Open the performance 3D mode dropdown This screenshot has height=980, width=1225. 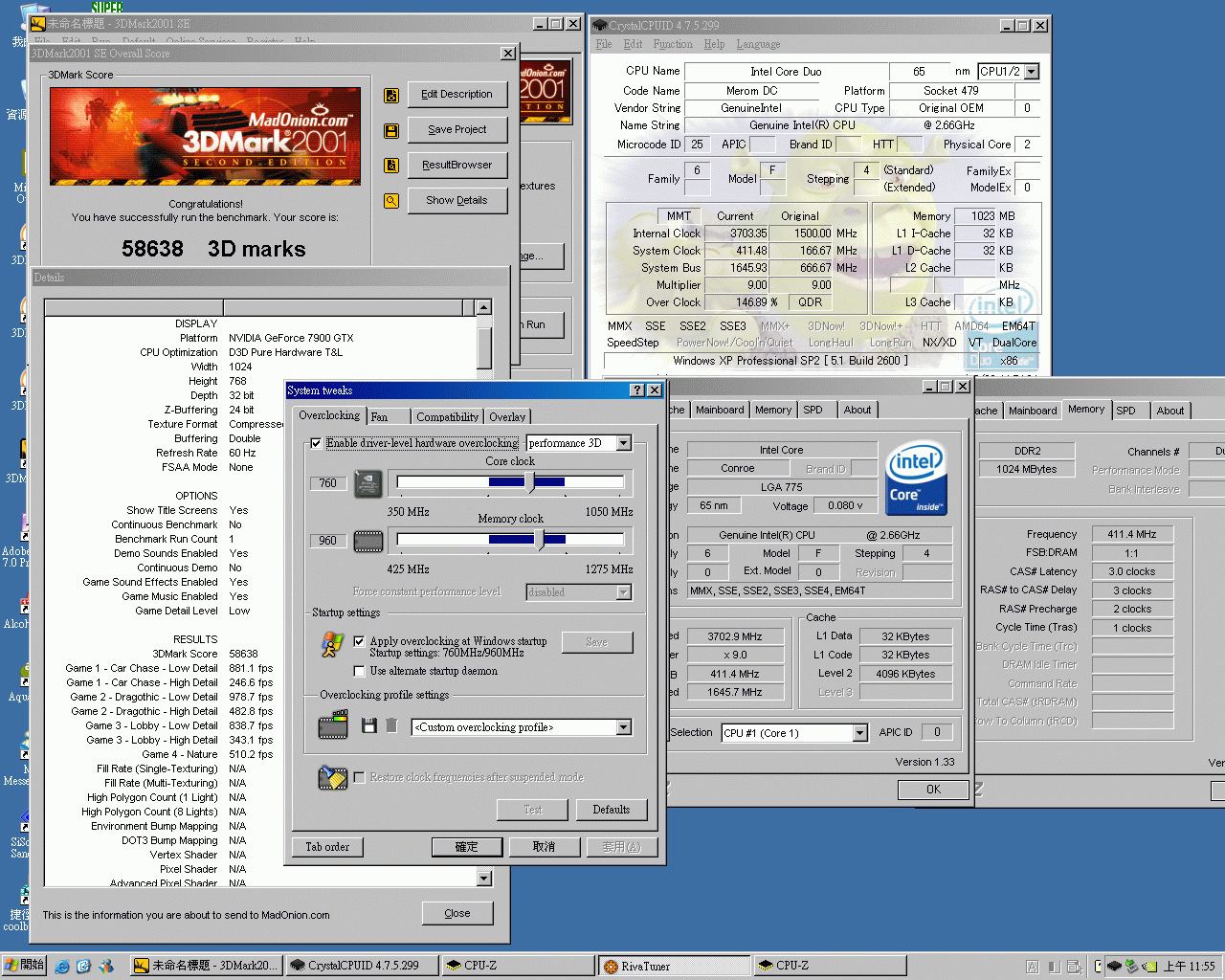[x=624, y=443]
